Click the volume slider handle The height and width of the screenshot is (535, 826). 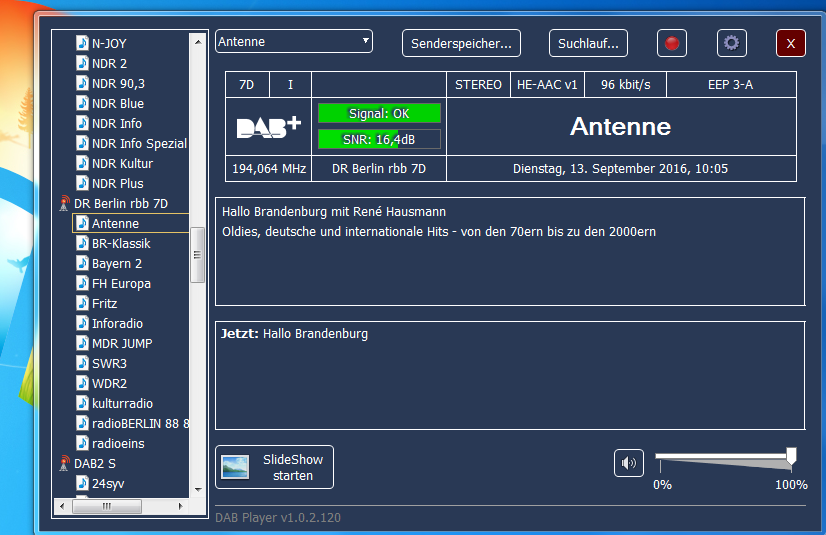[x=791, y=457]
